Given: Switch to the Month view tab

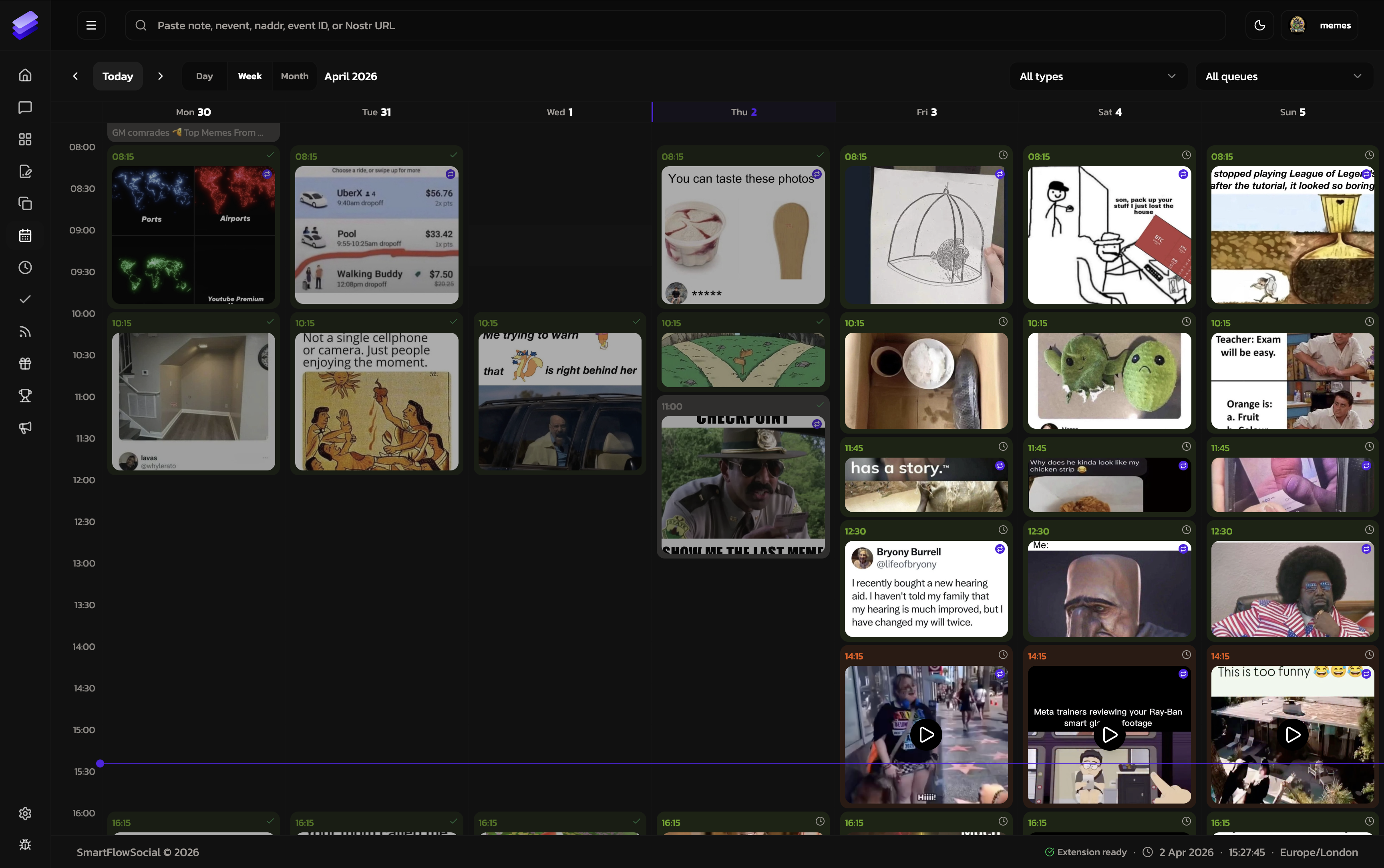Looking at the screenshot, I should pos(294,76).
